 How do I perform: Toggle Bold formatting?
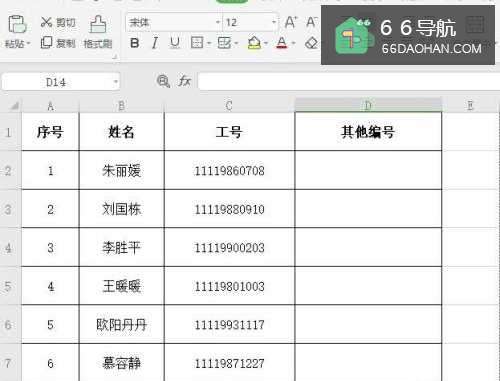[x=135, y=43]
